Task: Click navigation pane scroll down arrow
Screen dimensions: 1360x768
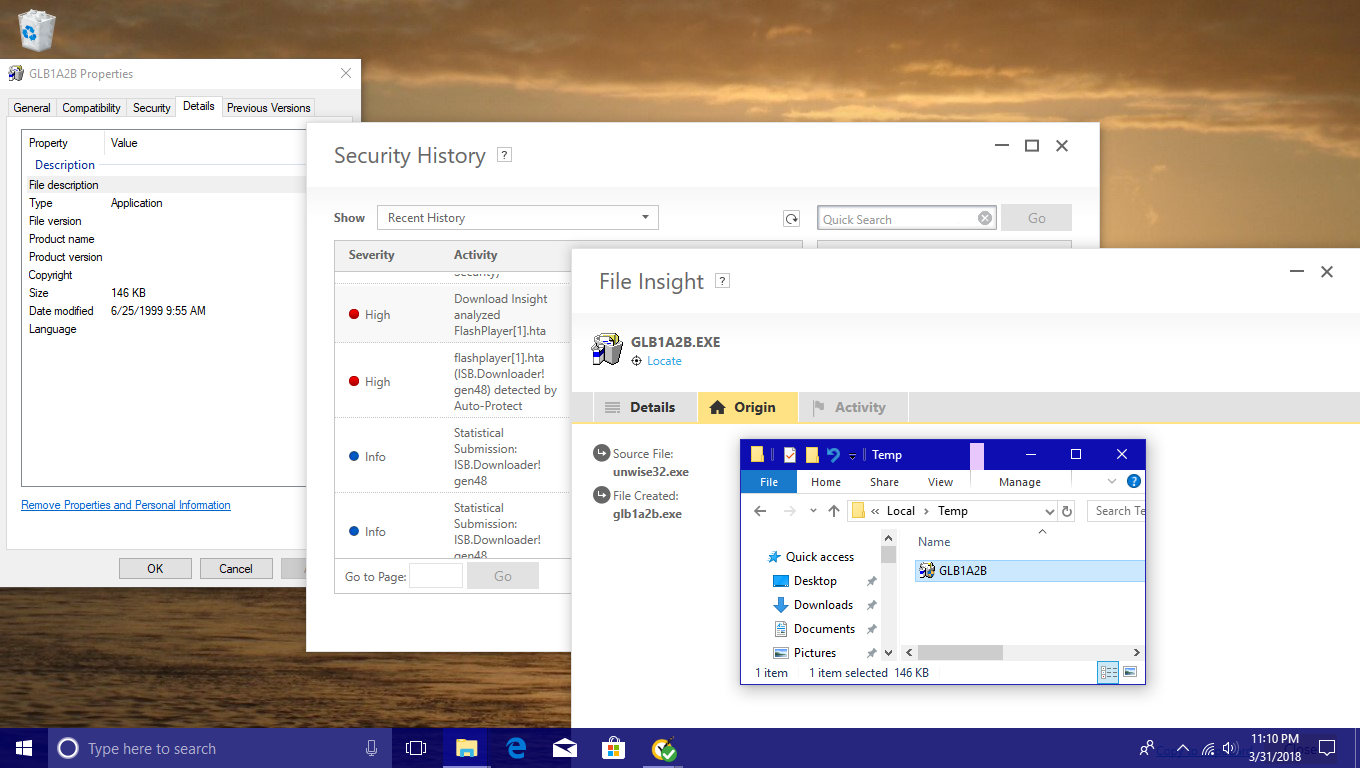Action: click(888, 652)
